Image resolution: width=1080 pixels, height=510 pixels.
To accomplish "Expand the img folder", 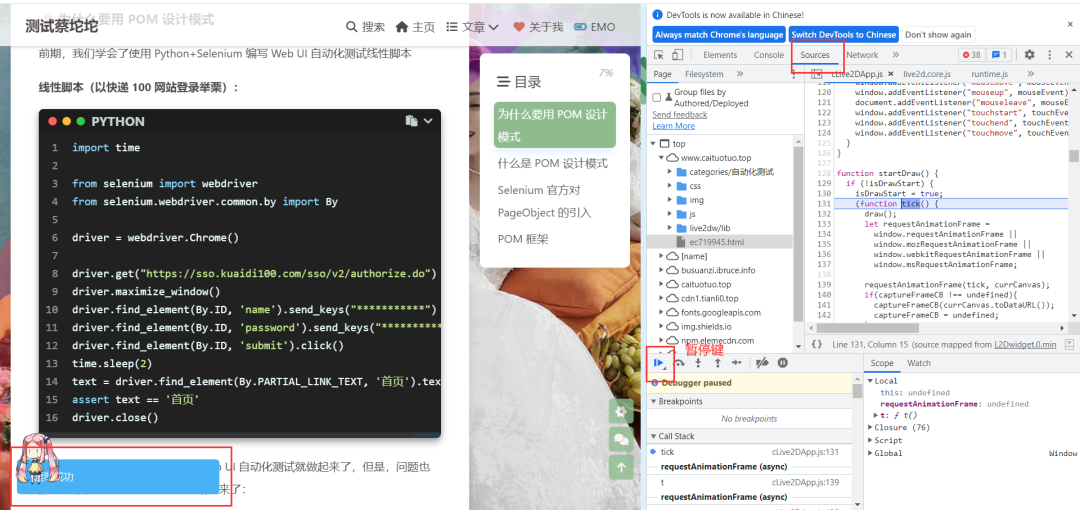I will (x=669, y=200).
